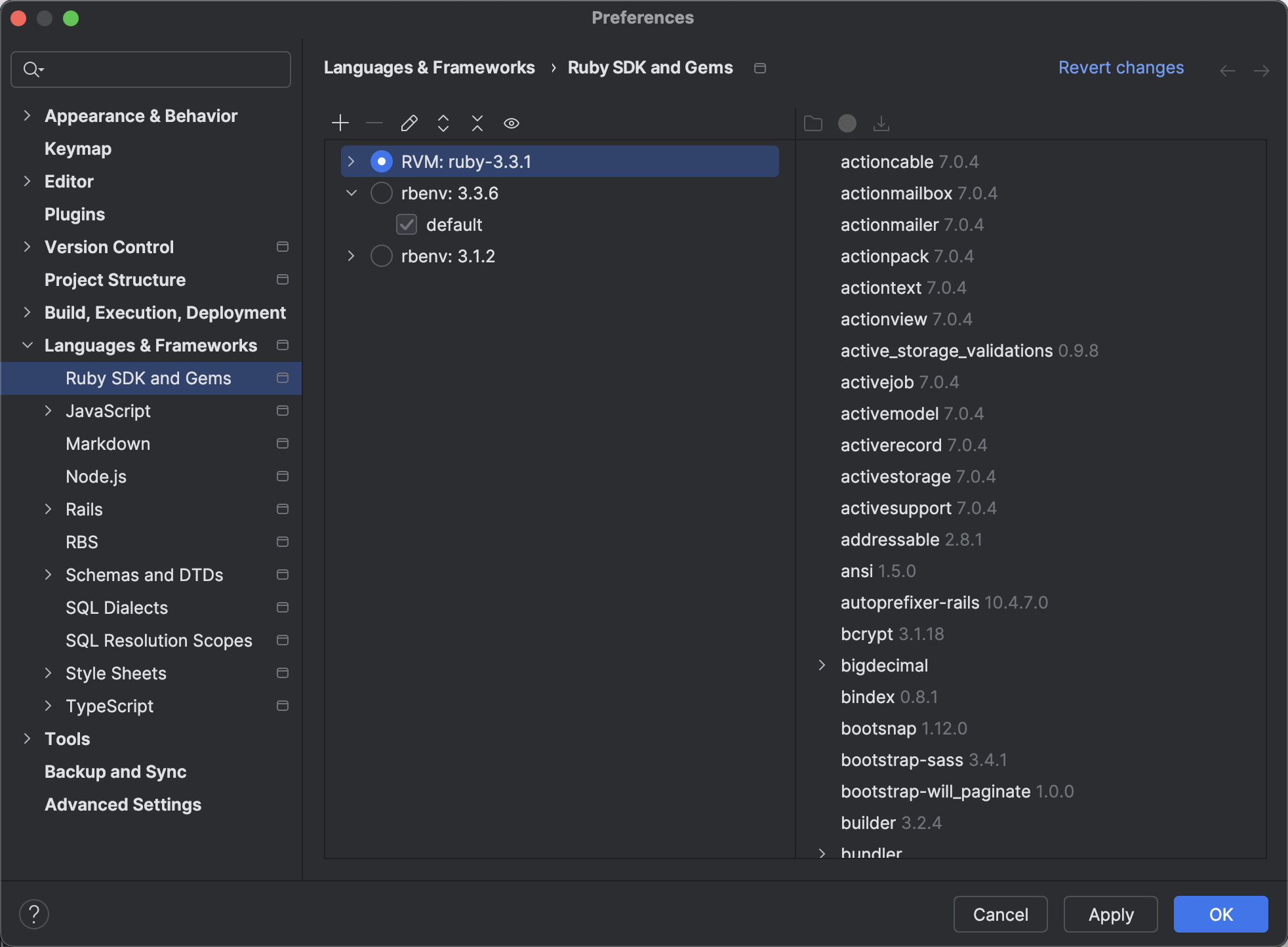Click the expand all arrows icon

click(x=443, y=123)
